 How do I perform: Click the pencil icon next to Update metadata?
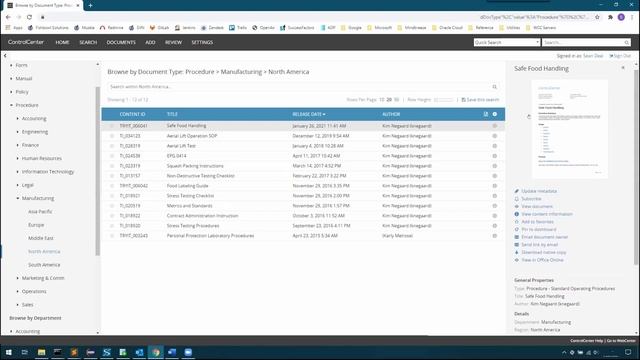tap(517, 191)
